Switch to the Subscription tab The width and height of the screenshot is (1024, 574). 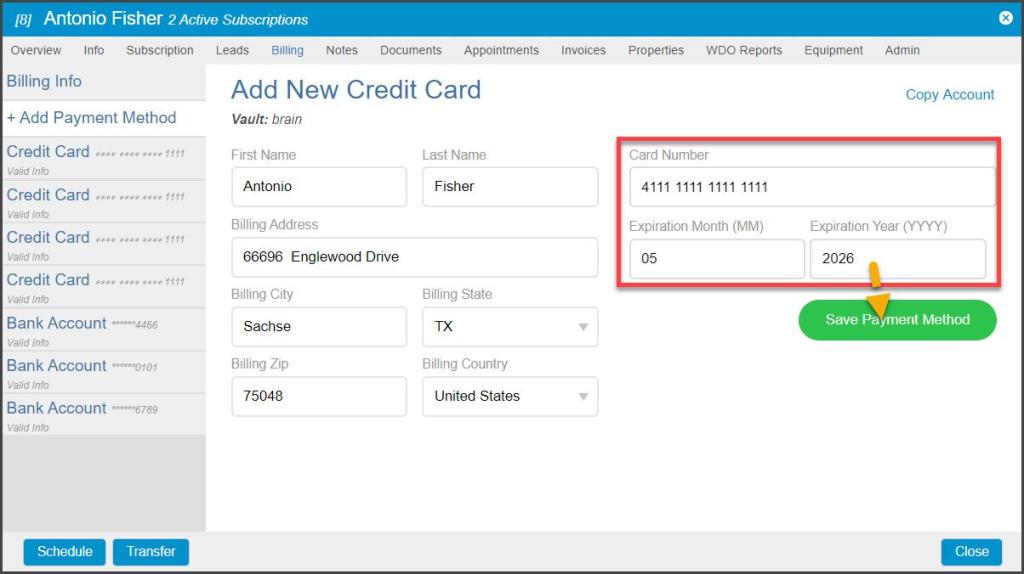[x=160, y=50]
